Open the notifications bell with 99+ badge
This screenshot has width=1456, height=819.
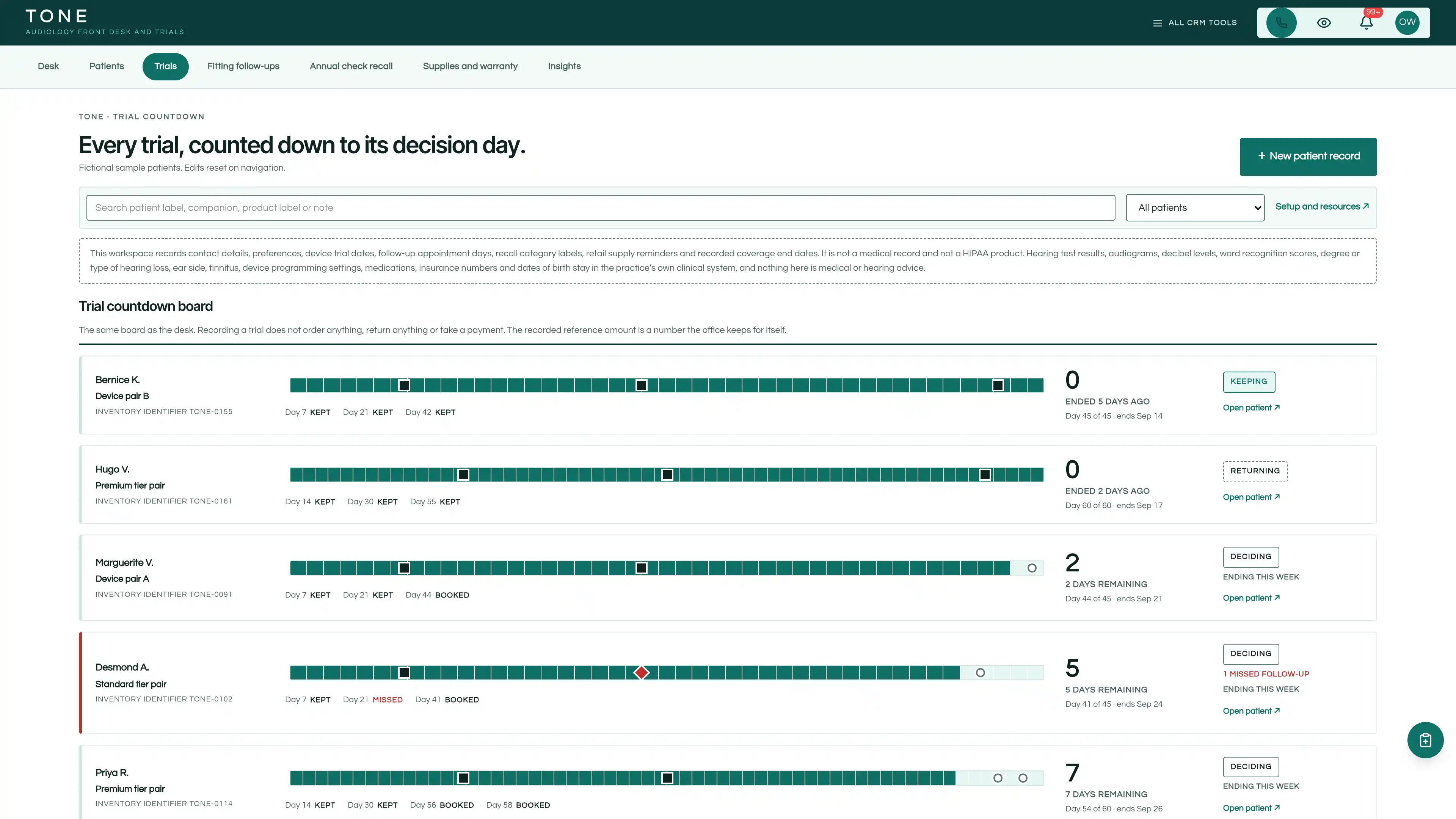coord(1366,23)
